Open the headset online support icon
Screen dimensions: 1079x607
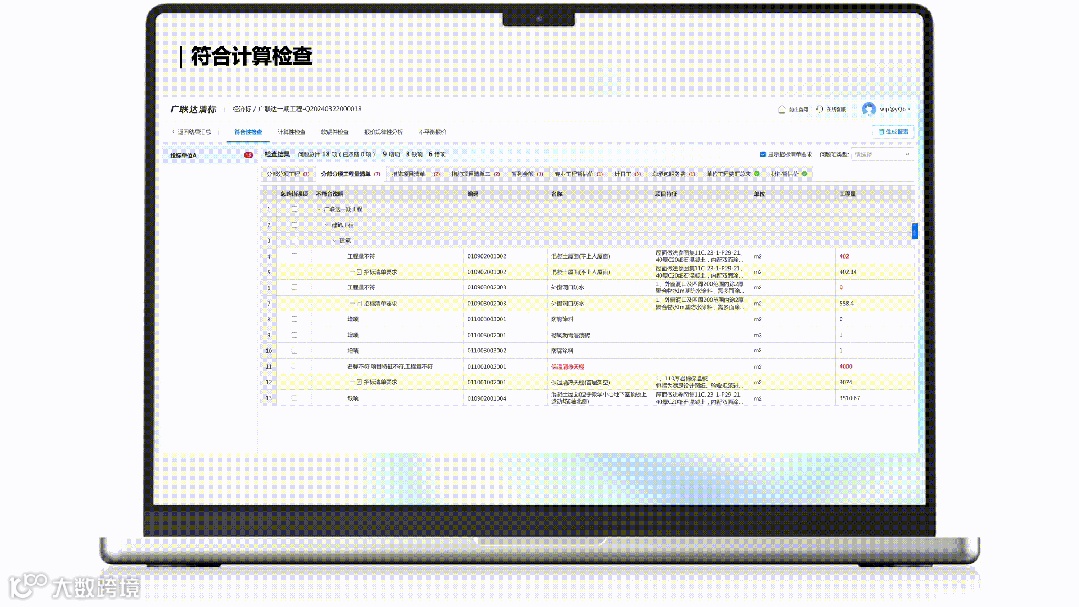pos(819,109)
